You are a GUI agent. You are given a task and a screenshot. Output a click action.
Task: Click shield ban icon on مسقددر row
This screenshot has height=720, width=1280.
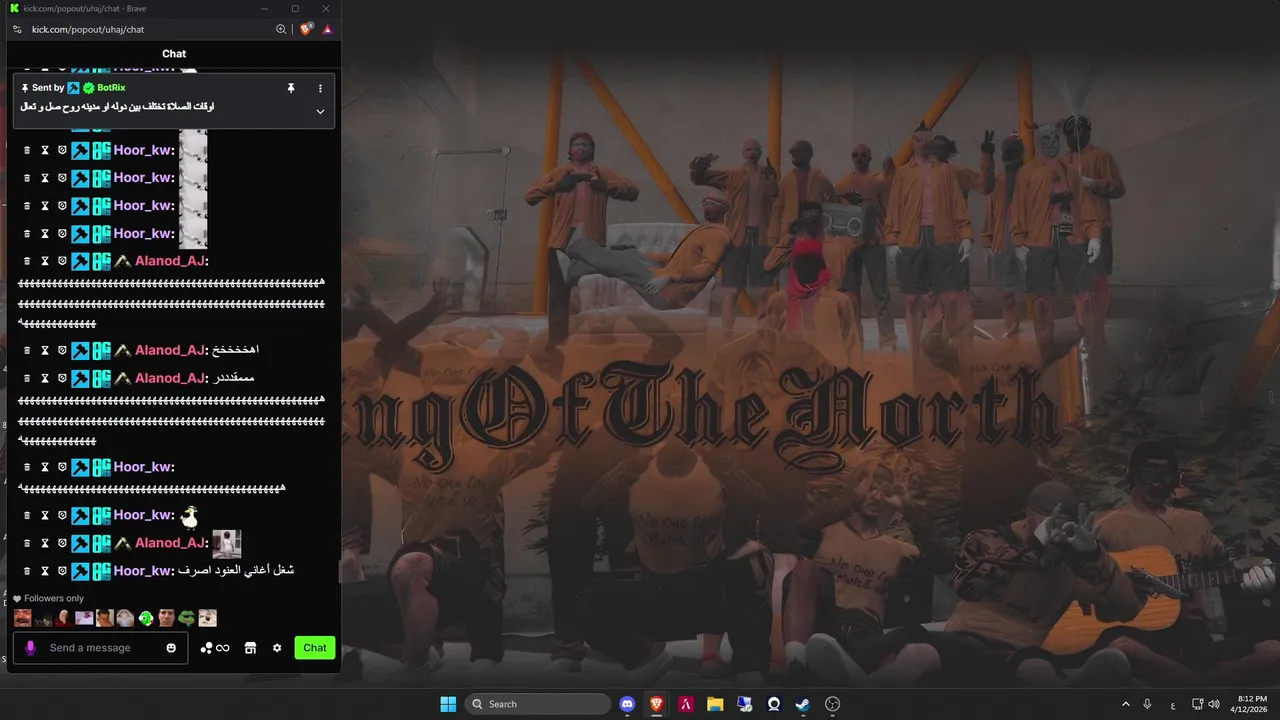tap(62, 378)
